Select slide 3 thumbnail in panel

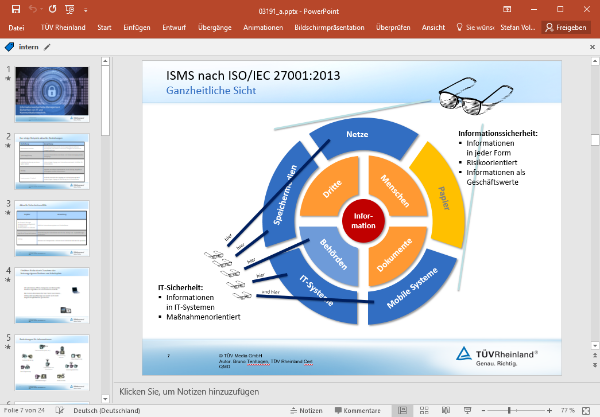coord(58,227)
